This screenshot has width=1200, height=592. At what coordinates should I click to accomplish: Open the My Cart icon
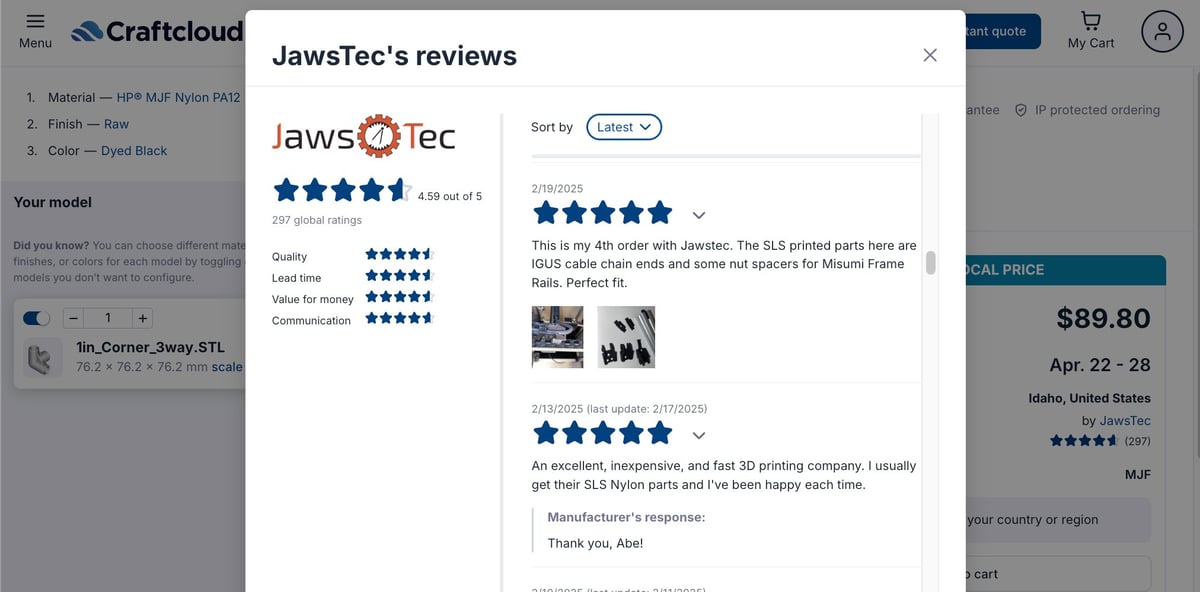point(1091,21)
